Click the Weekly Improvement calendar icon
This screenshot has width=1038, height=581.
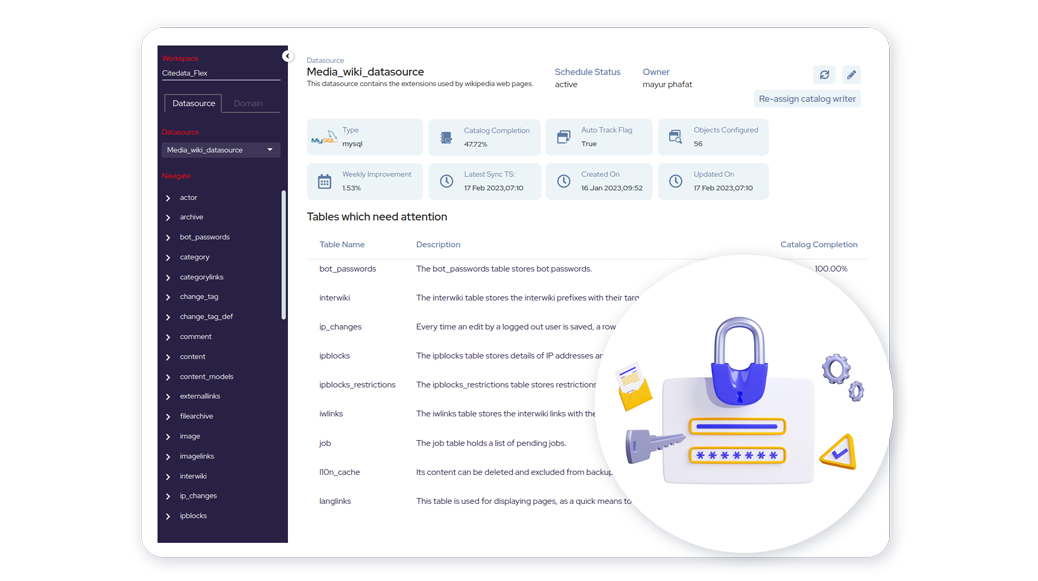coord(324,181)
